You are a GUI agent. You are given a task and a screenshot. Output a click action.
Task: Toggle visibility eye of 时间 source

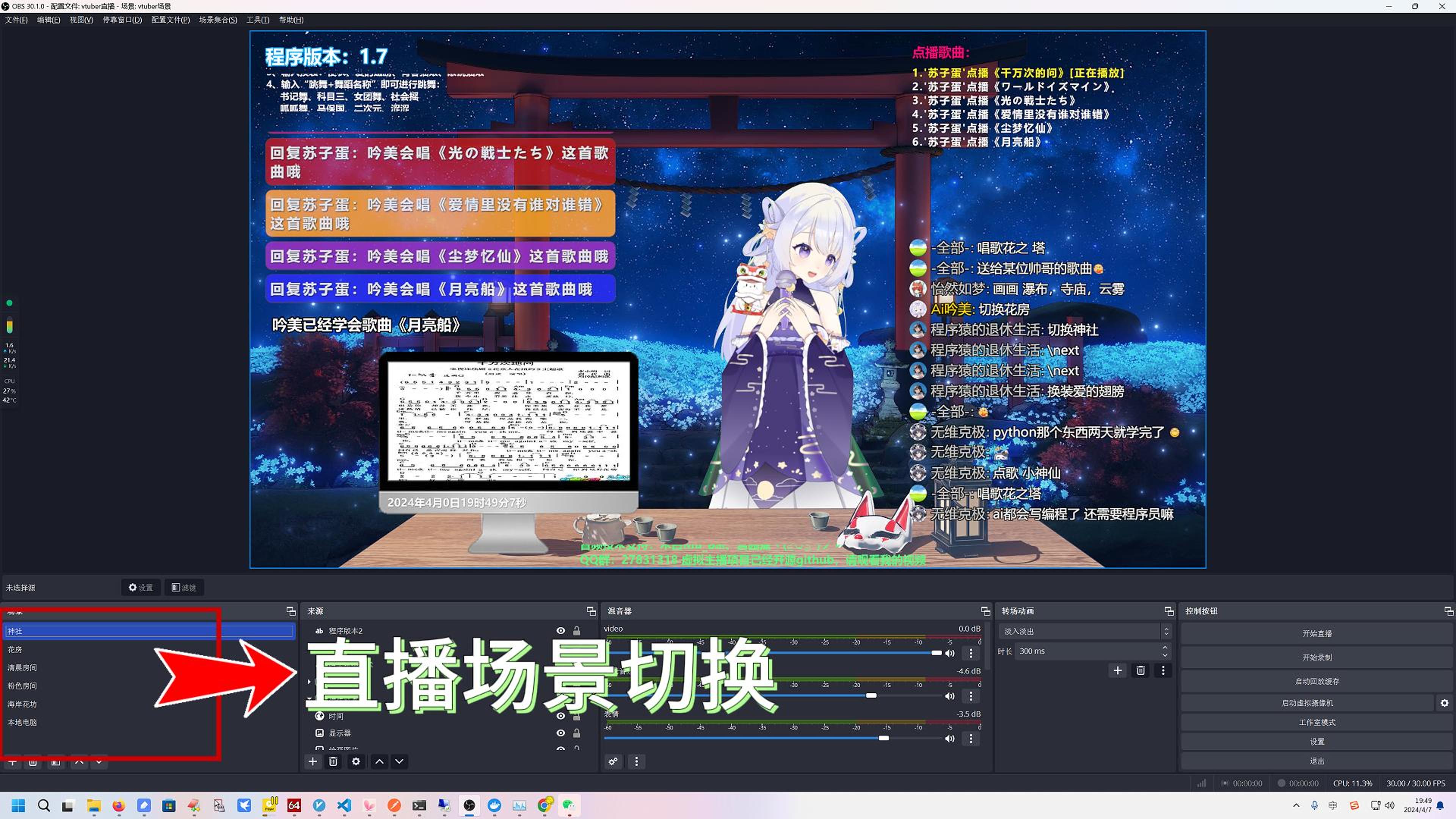coord(561,716)
